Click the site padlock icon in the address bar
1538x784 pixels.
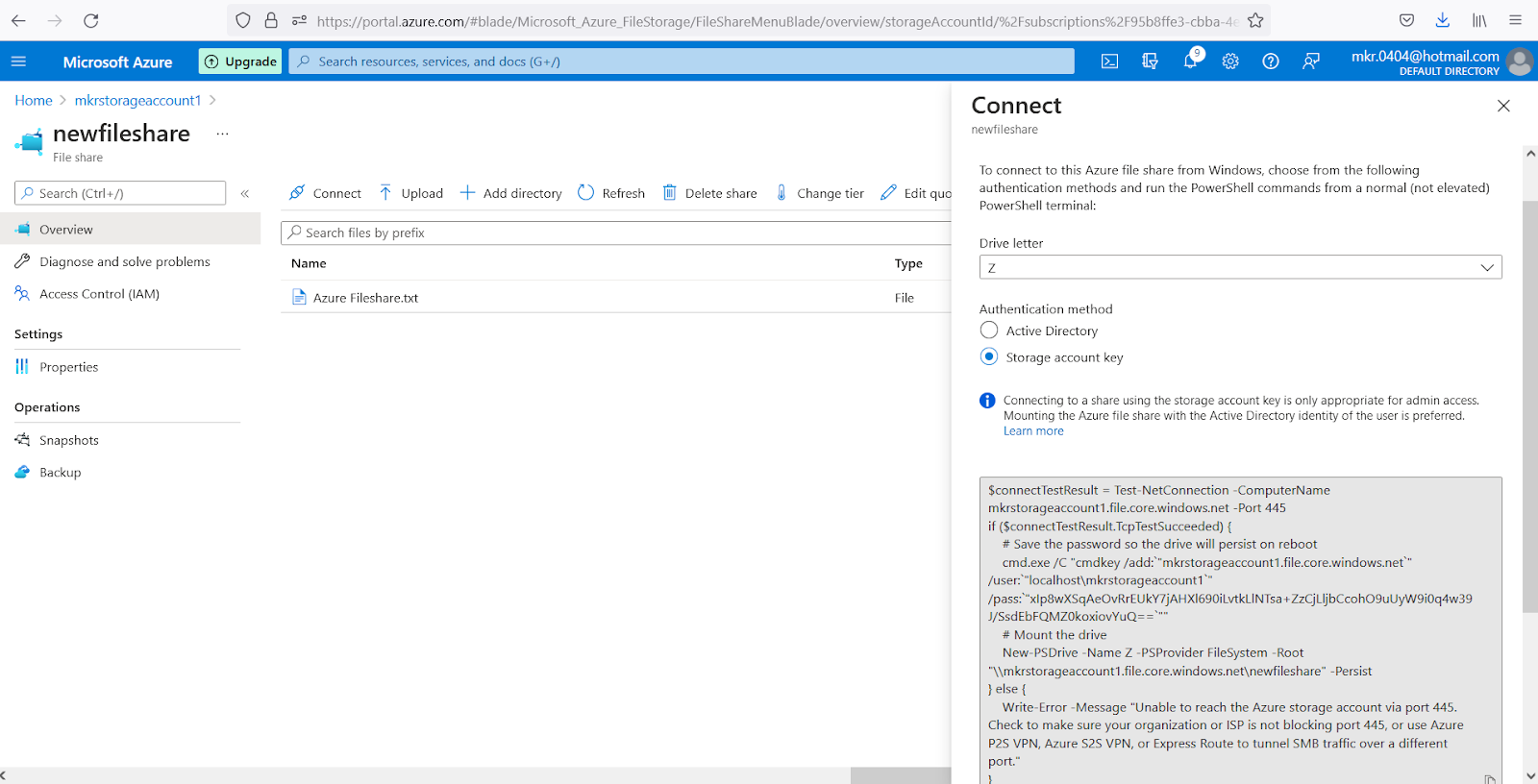click(x=271, y=20)
